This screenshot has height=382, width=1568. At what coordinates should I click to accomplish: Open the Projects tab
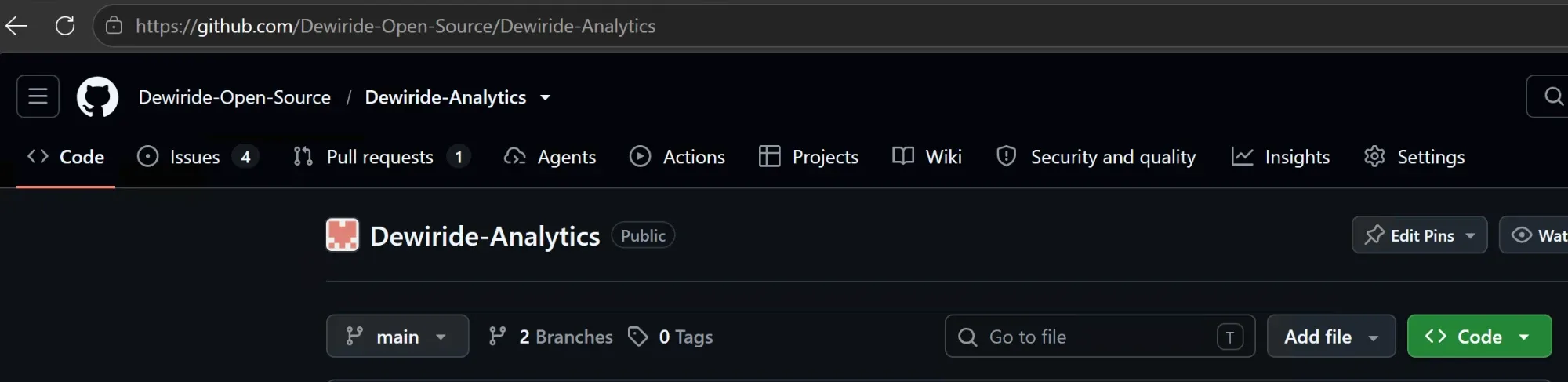pos(808,157)
